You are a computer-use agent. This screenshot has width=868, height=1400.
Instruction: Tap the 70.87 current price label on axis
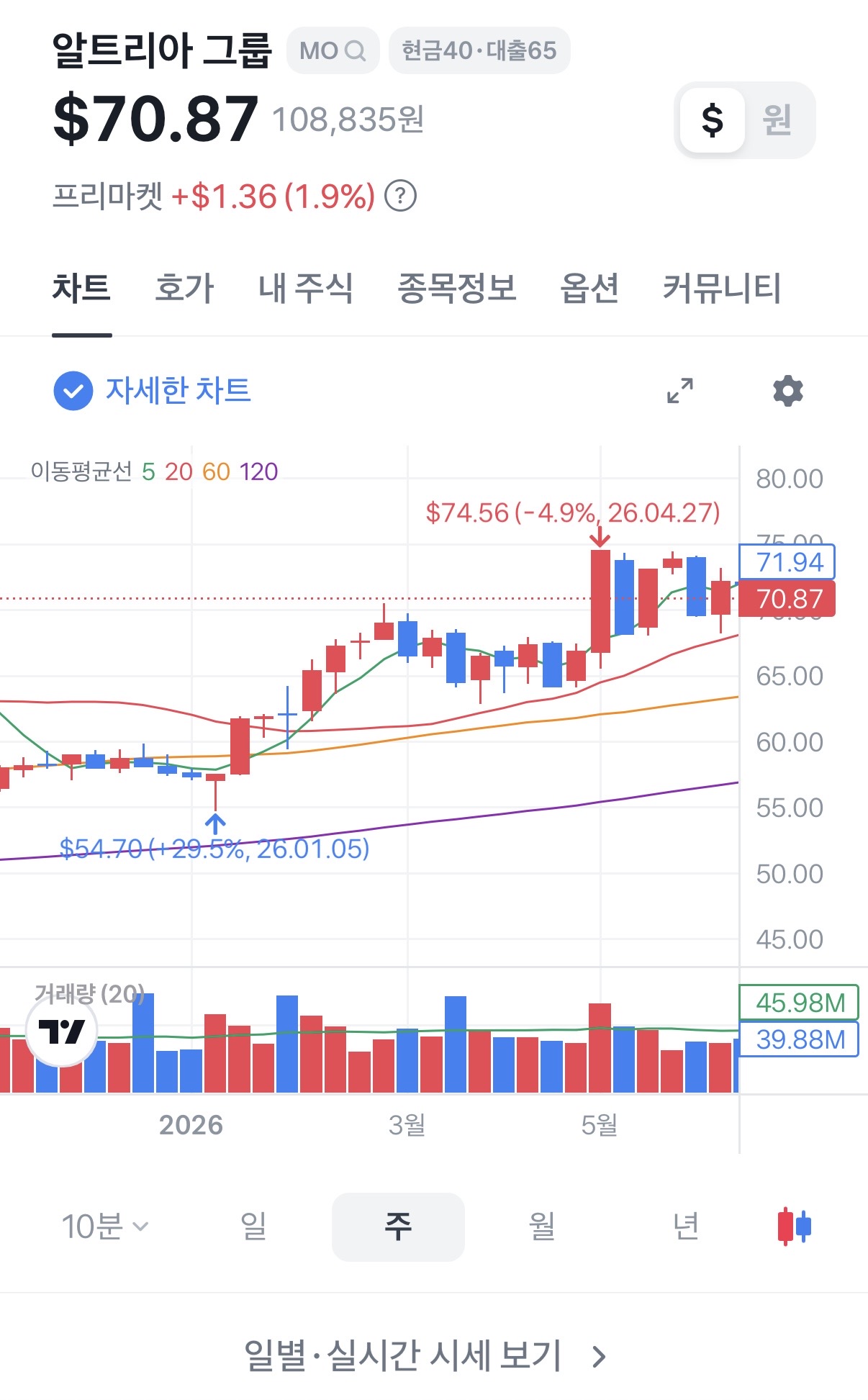click(x=787, y=599)
